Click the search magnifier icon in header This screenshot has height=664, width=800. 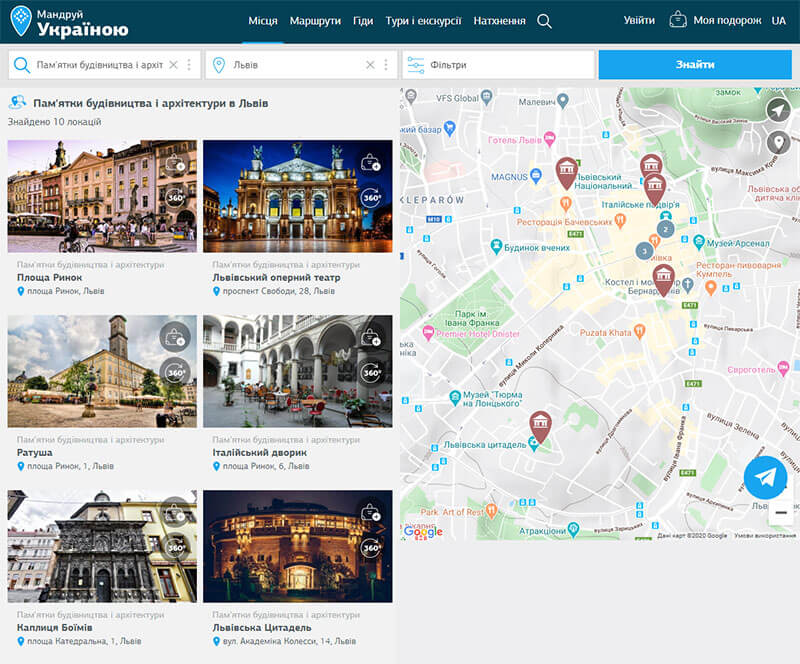click(x=544, y=21)
